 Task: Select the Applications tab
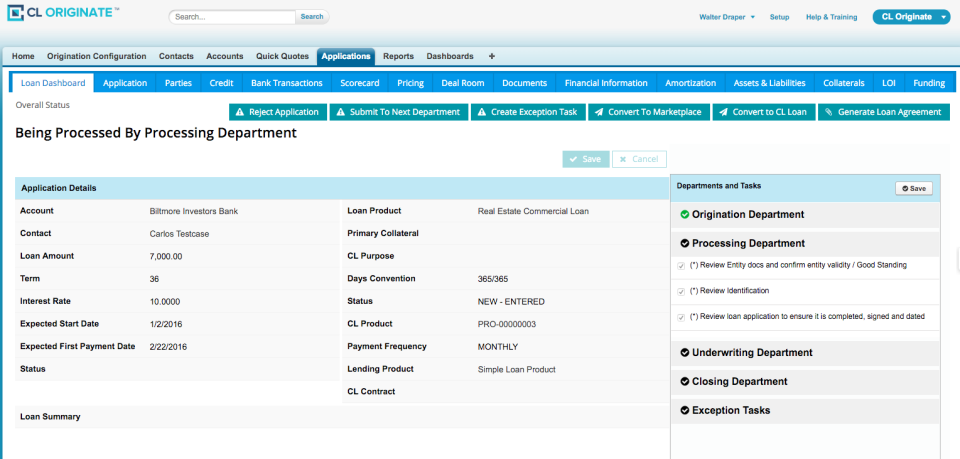coord(346,56)
